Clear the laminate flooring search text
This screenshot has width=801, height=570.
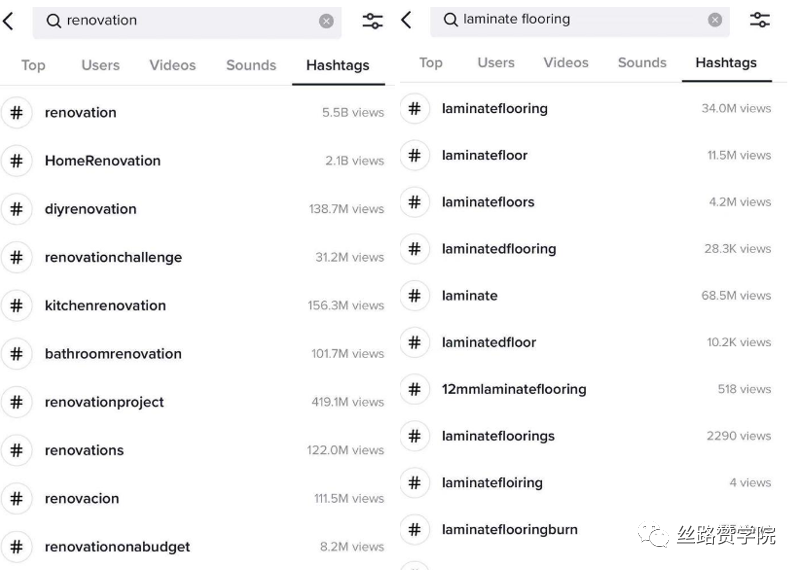pos(714,20)
